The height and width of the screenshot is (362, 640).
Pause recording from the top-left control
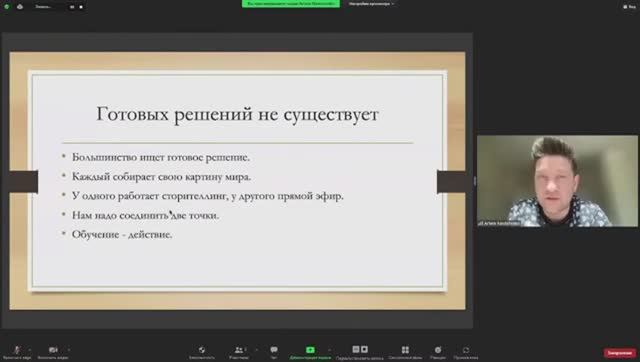(x=72, y=7)
